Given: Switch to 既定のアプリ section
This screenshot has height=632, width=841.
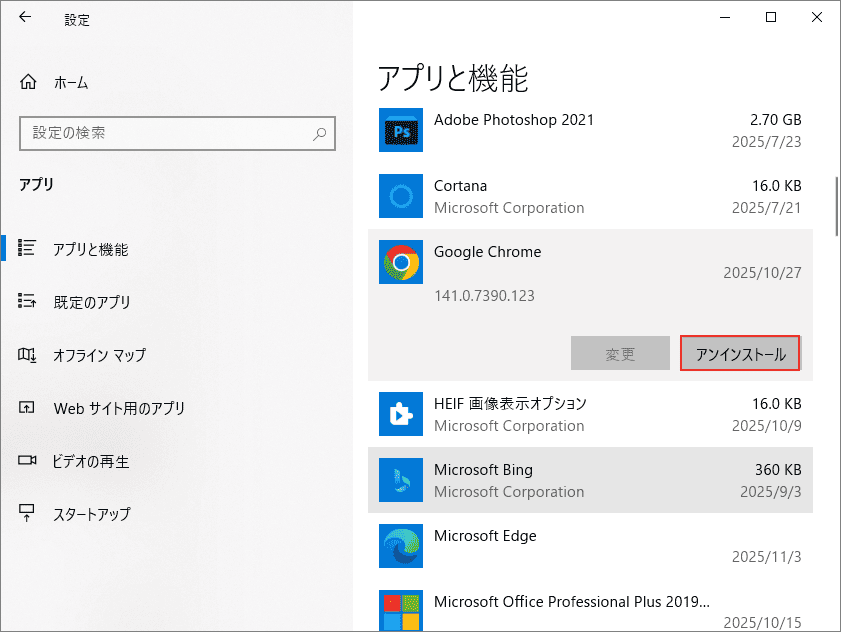Looking at the screenshot, I should (x=91, y=302).
